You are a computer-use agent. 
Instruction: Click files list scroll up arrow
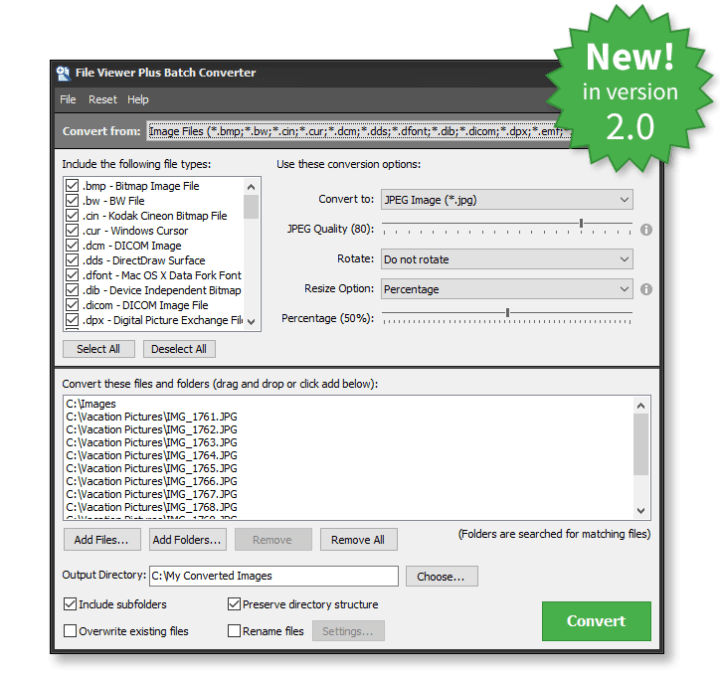pos(641,406)
